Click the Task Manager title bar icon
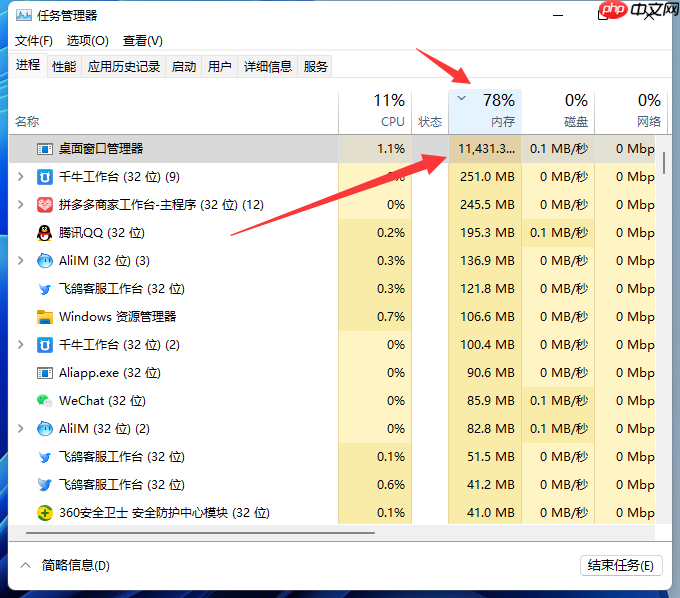This screenshot has height=598, width=680. pyautogui.click(x=23, y=16)
